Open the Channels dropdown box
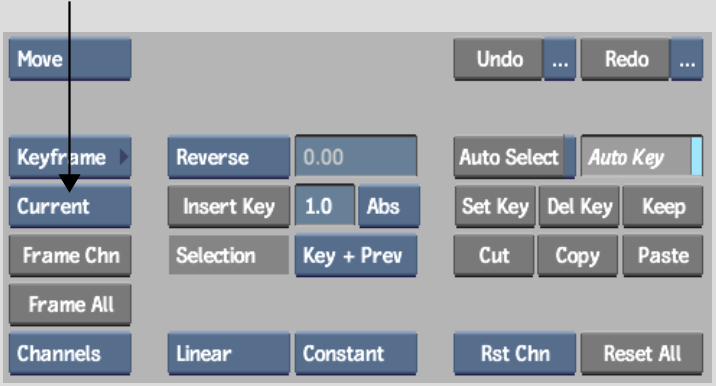The height and width of the screenshot is (386, 716). [x=70, y=354]
